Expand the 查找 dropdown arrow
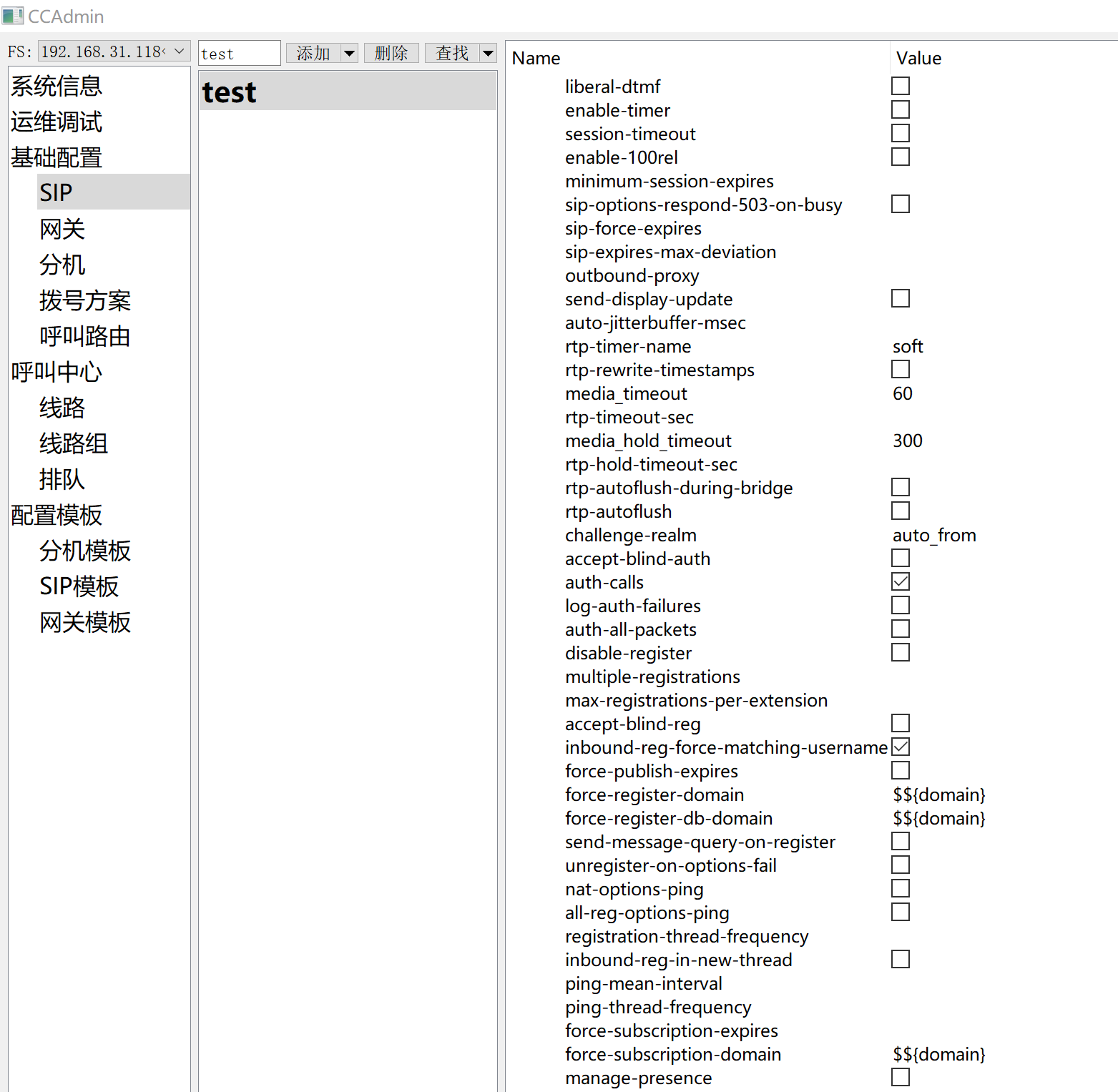The image size is (1118, 1092). (x=488, y=53)
